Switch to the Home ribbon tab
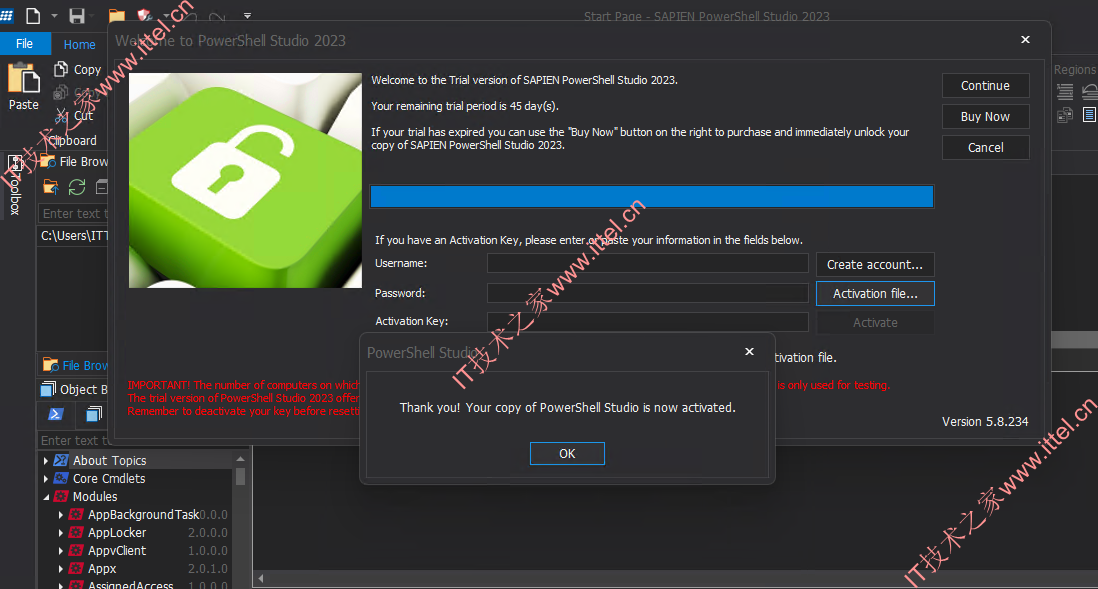 pyautogui.click(x=79, y=44)
